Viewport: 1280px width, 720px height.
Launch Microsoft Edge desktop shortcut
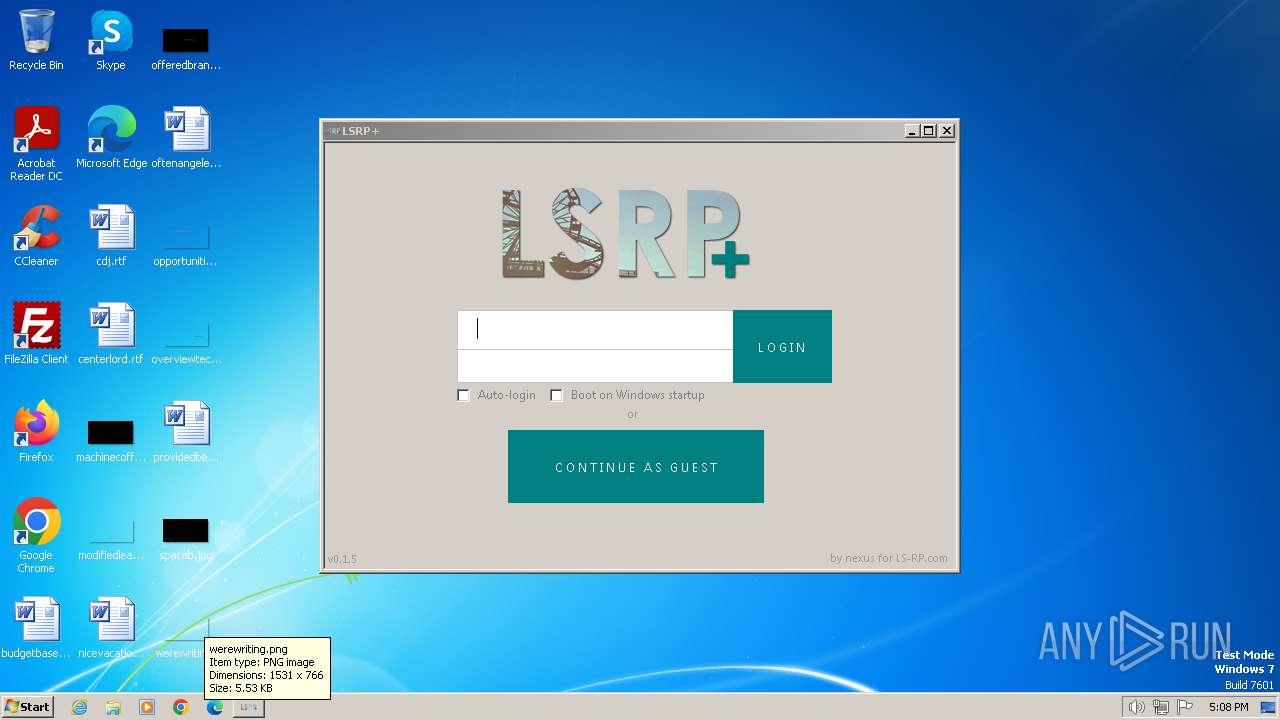(111, 137)
